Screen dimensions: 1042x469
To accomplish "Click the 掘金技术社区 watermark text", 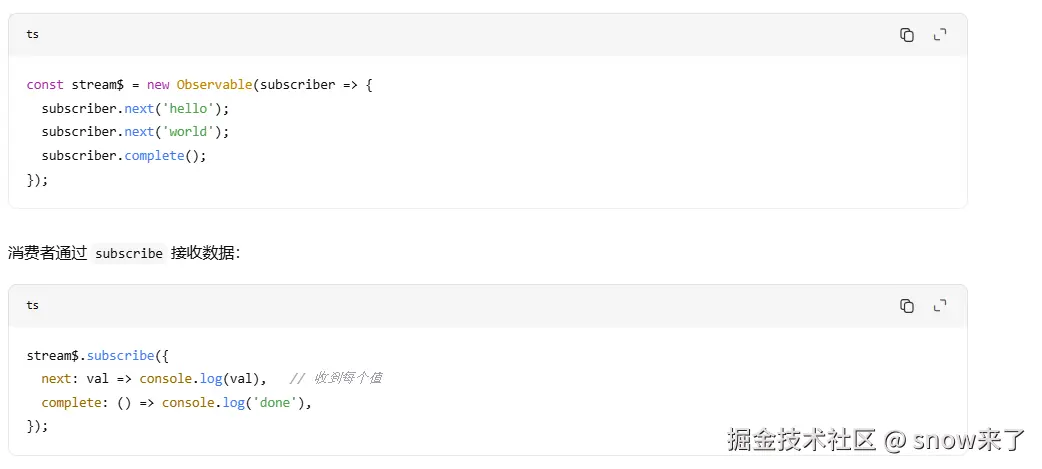I will (801, 440).
